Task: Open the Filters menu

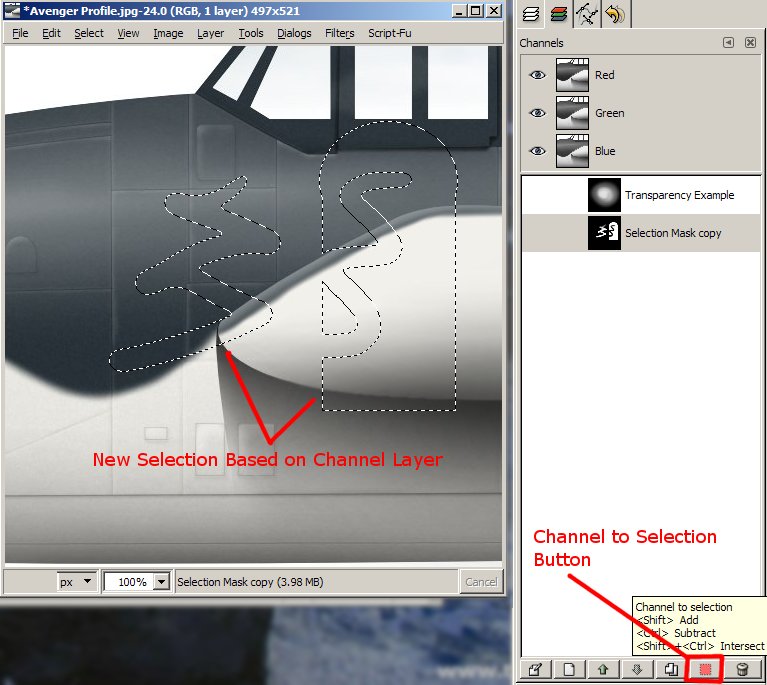Action: pos(339,33)
